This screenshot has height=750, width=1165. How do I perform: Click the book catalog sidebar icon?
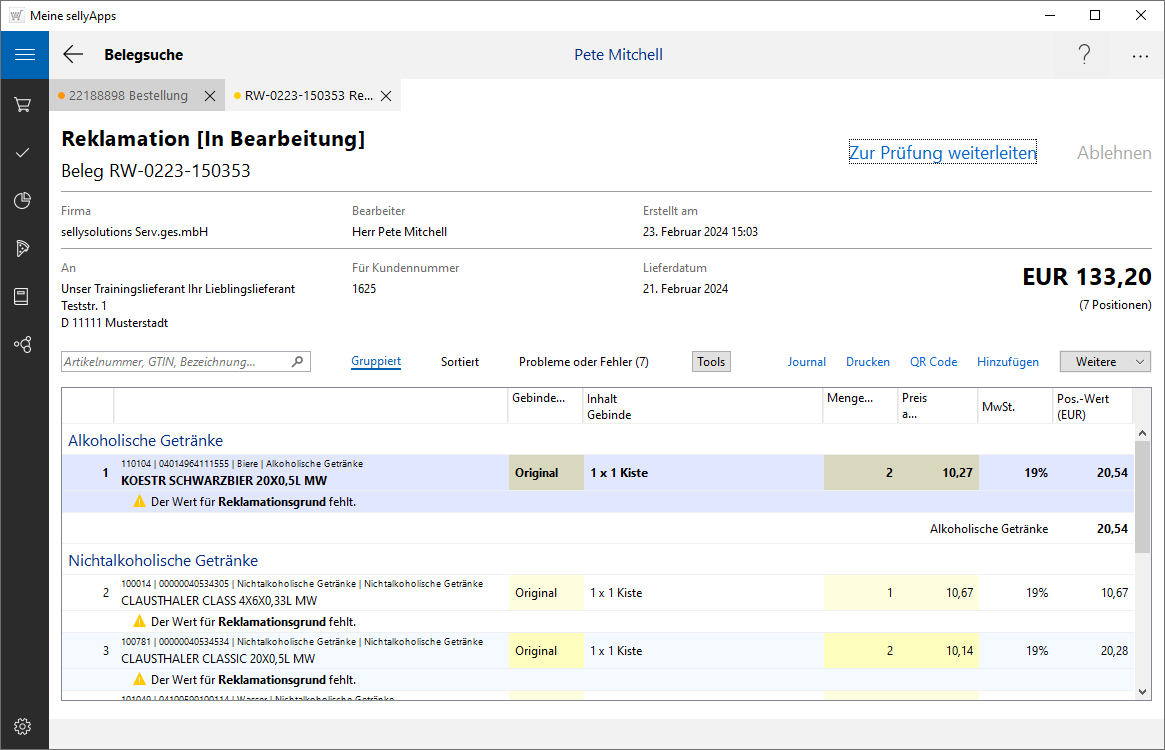[24, 296]
